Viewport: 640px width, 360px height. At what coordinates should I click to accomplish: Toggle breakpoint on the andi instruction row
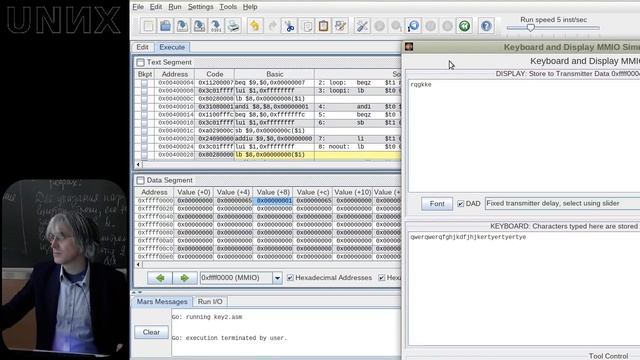[144, 107]
